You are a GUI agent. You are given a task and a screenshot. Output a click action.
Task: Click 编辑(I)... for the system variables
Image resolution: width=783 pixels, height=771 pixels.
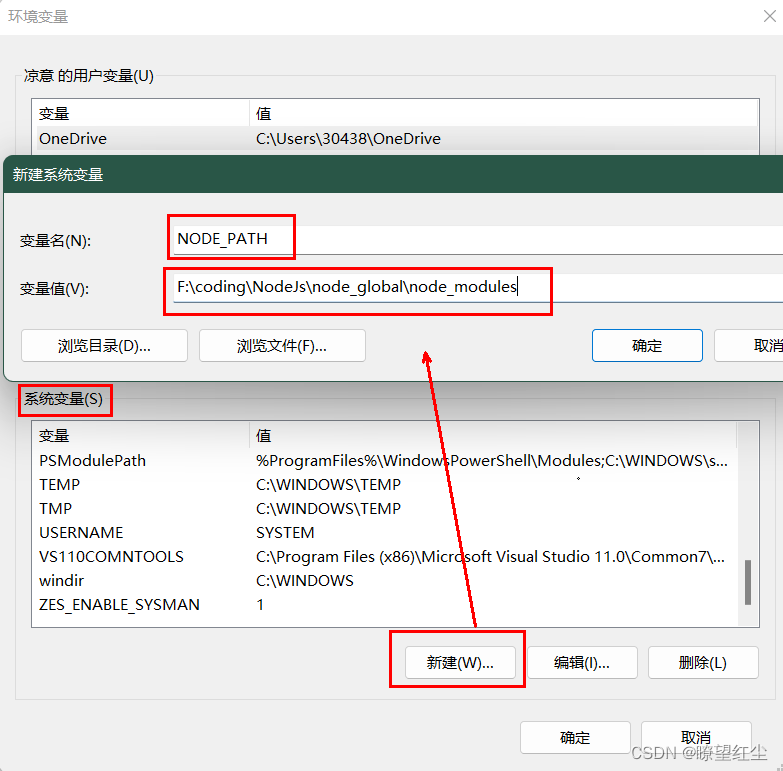point(582,663)
